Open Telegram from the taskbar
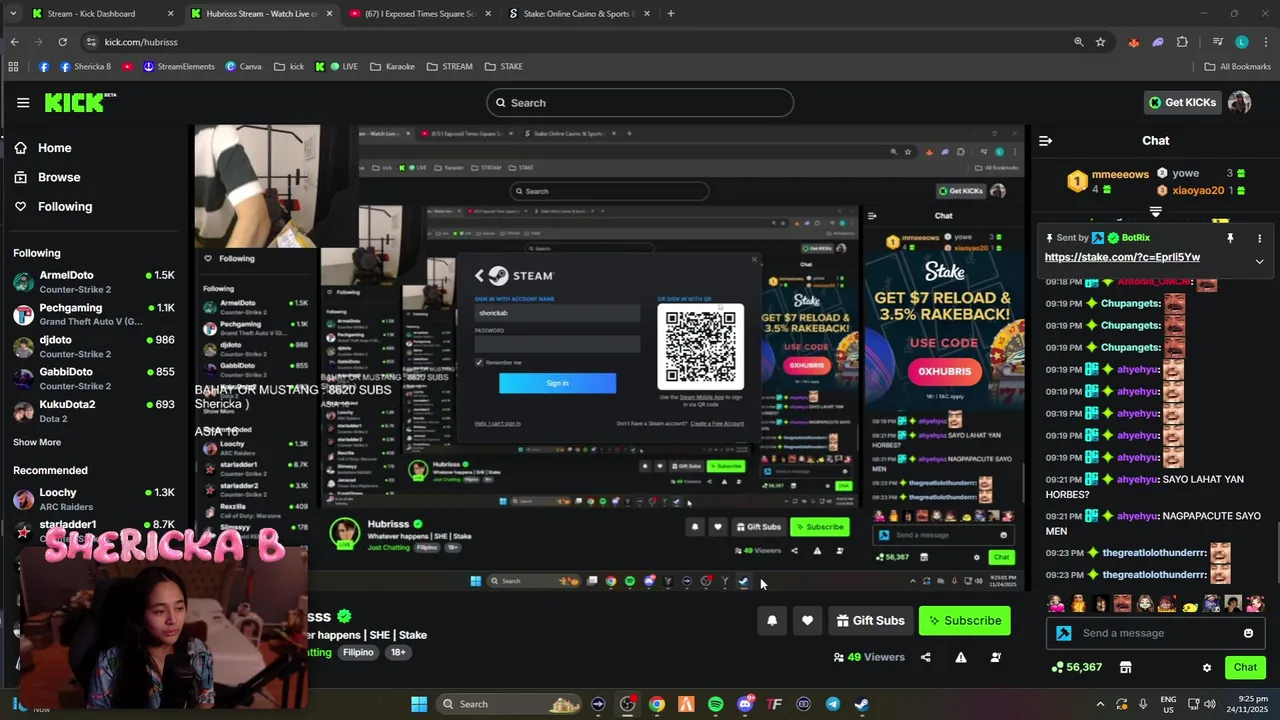Viewport: 1280px width, 720px height. [x=833, y=704]
